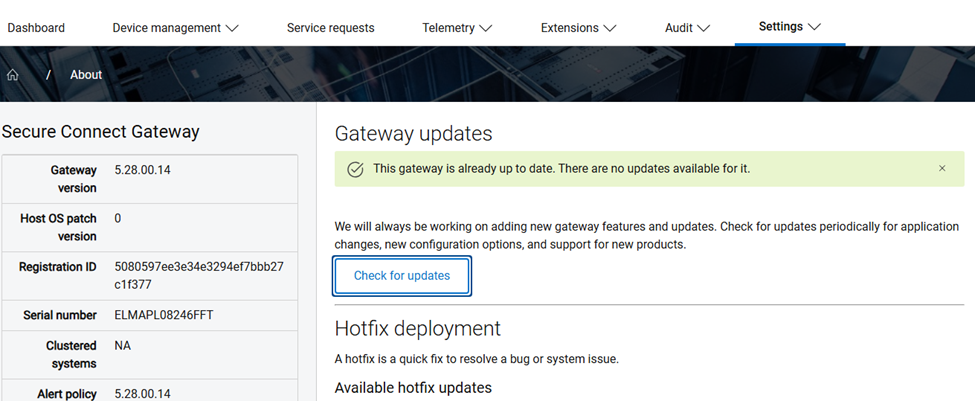This screenshot has width=975, height=401.
Task: Click the Gateway updates heading
Action: click(414, 134)
